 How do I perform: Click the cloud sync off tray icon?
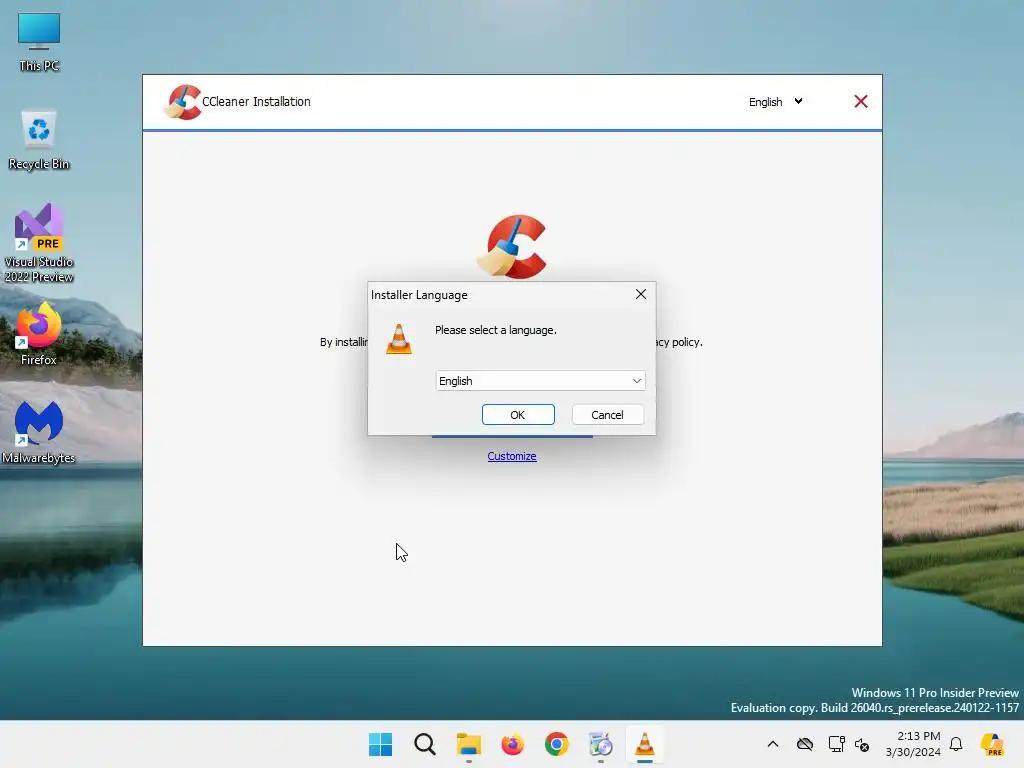[805, 744]
